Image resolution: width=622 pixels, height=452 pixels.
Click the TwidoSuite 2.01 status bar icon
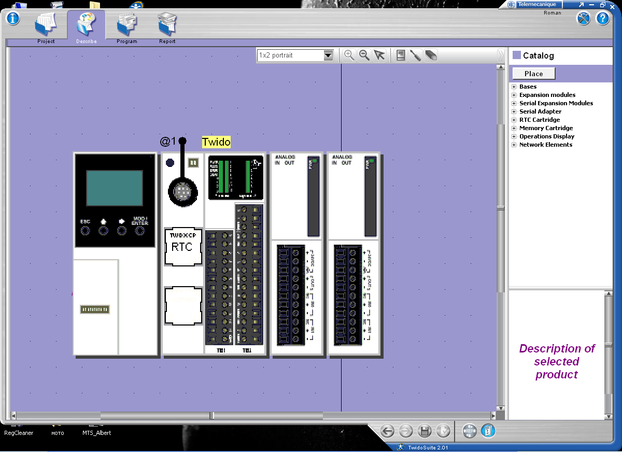pyautogui.click(x=401, y=447)
